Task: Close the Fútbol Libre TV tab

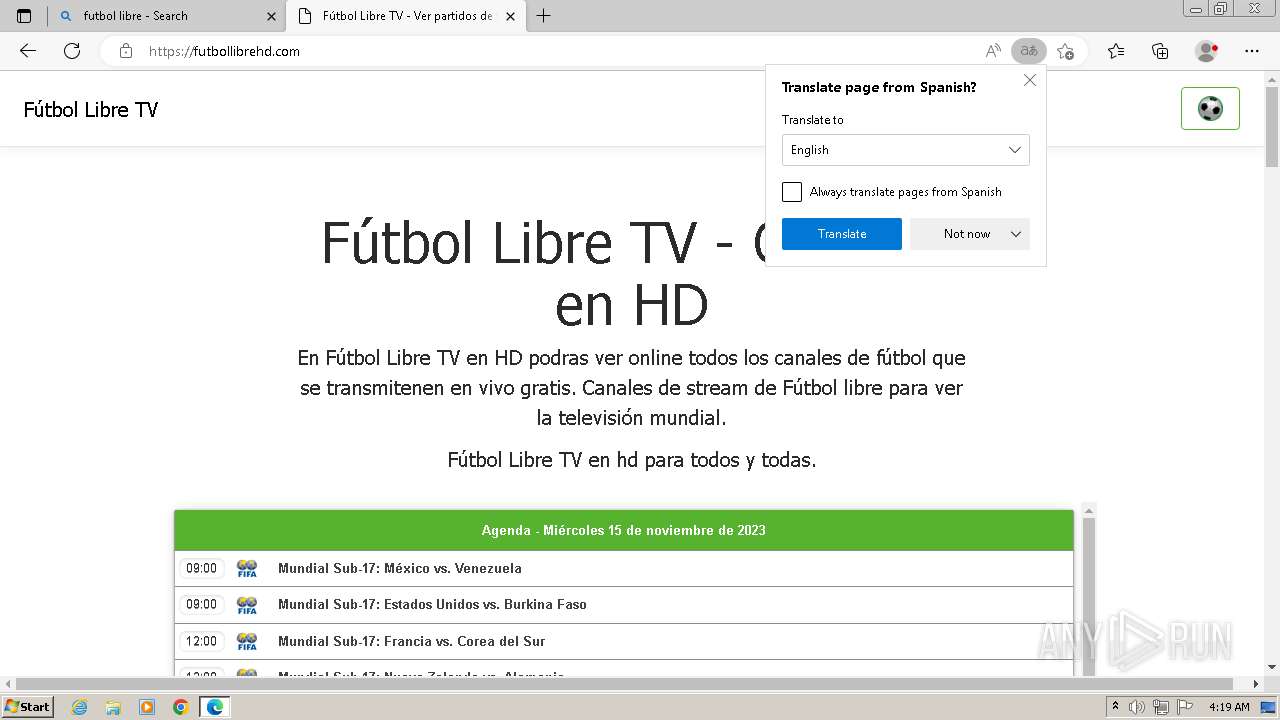Action: click(x=511, y=16)
